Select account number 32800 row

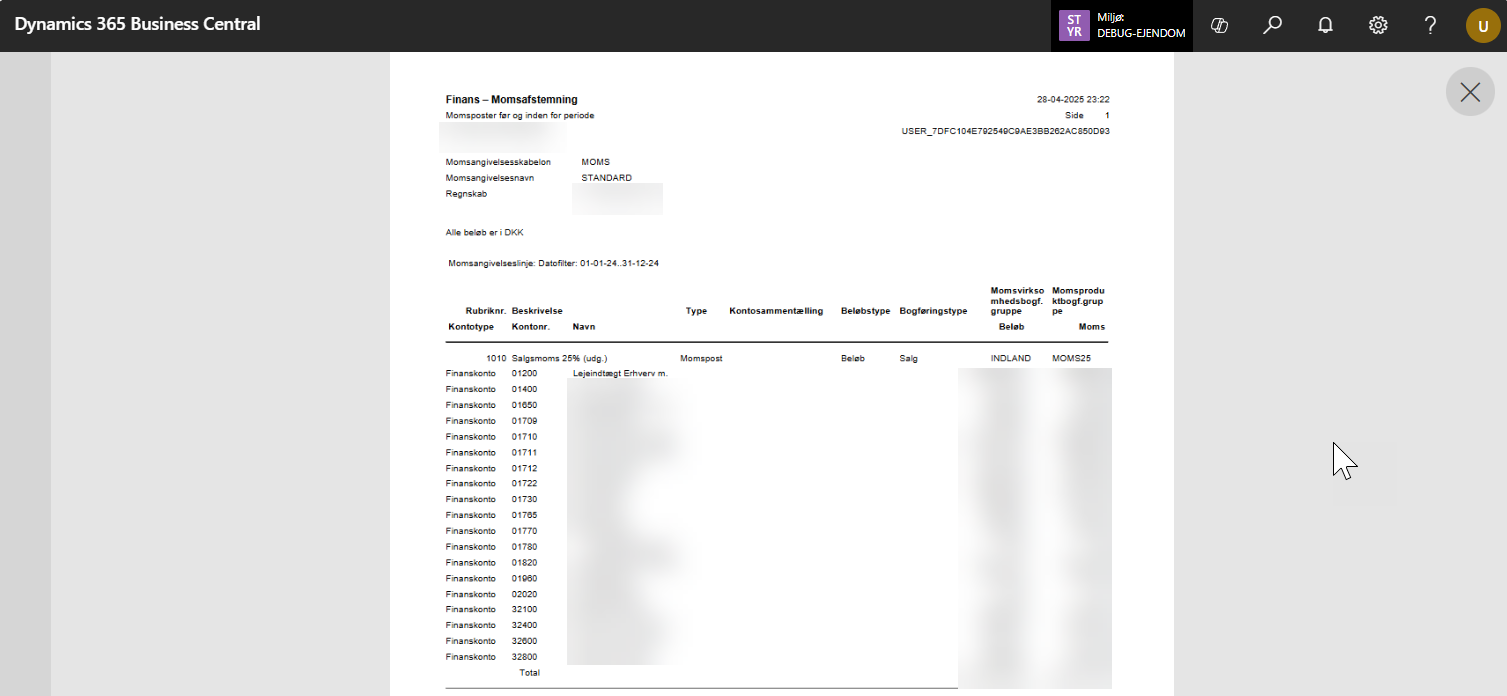pos(524,657)
